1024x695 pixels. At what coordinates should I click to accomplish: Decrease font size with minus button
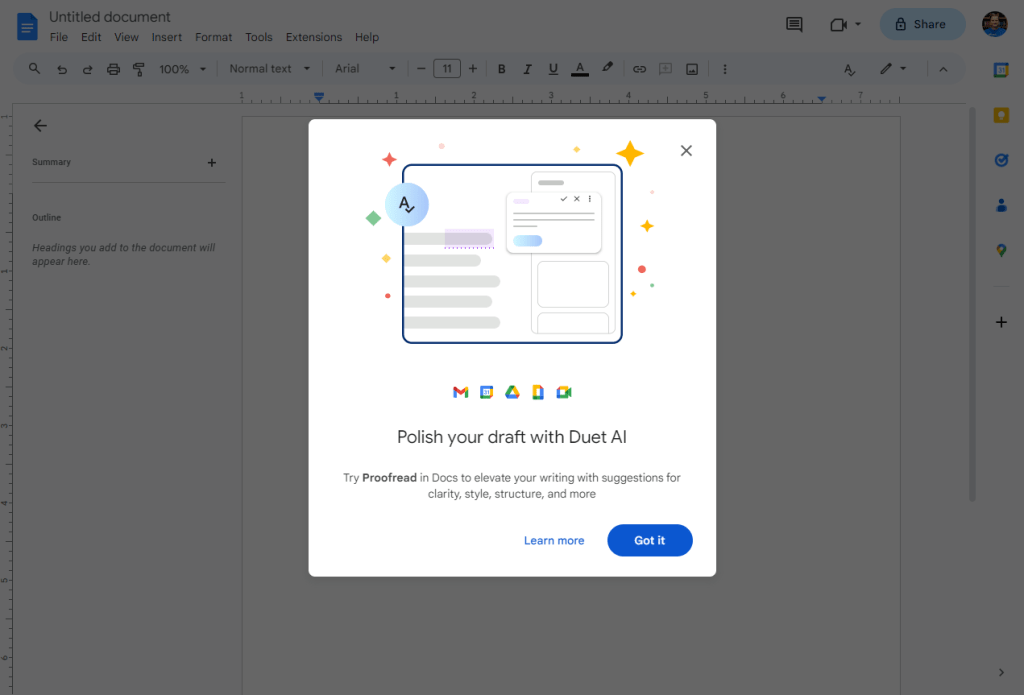(421, 69)
